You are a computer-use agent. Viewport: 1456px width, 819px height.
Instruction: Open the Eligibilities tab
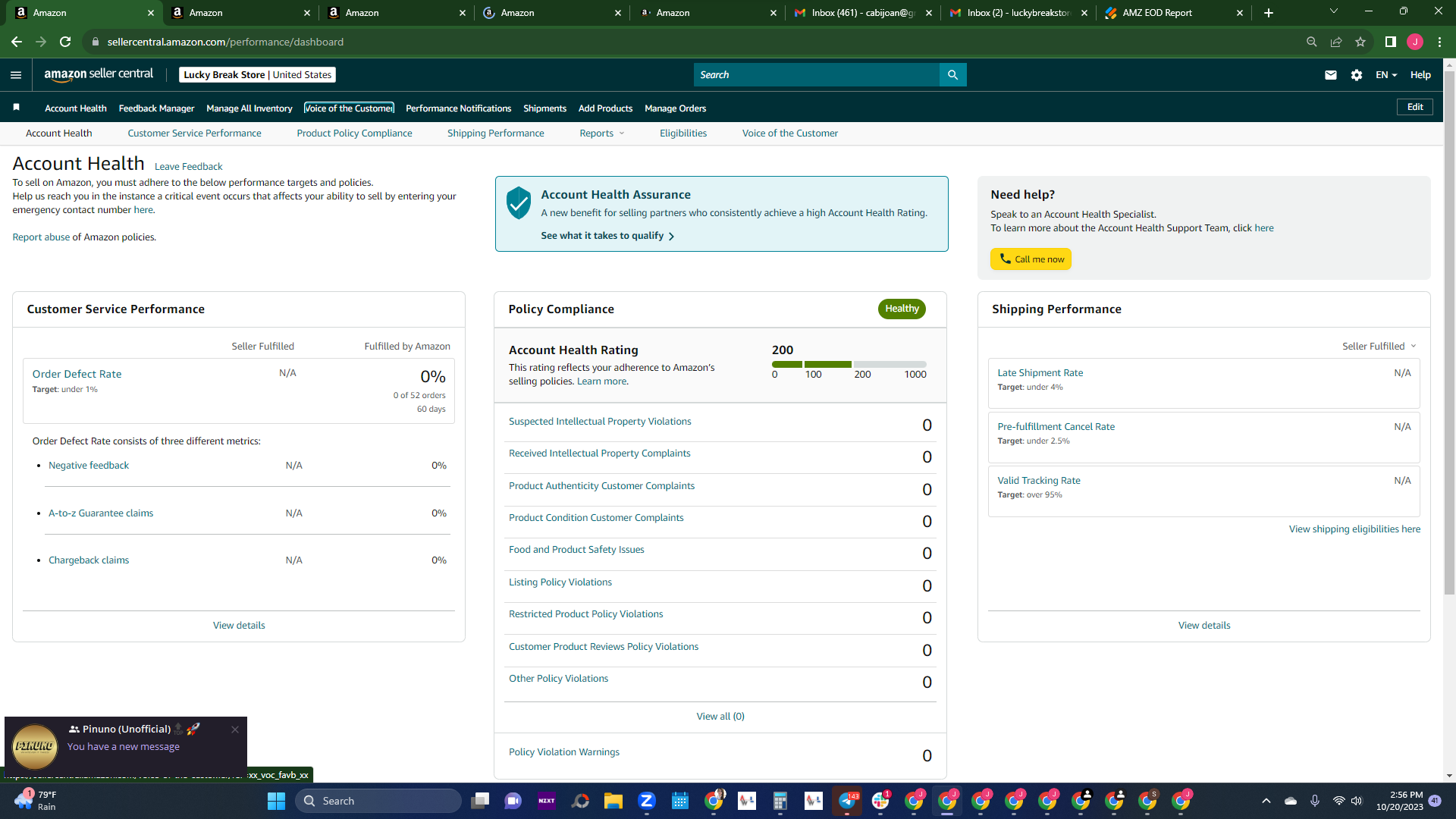(682, 133)
